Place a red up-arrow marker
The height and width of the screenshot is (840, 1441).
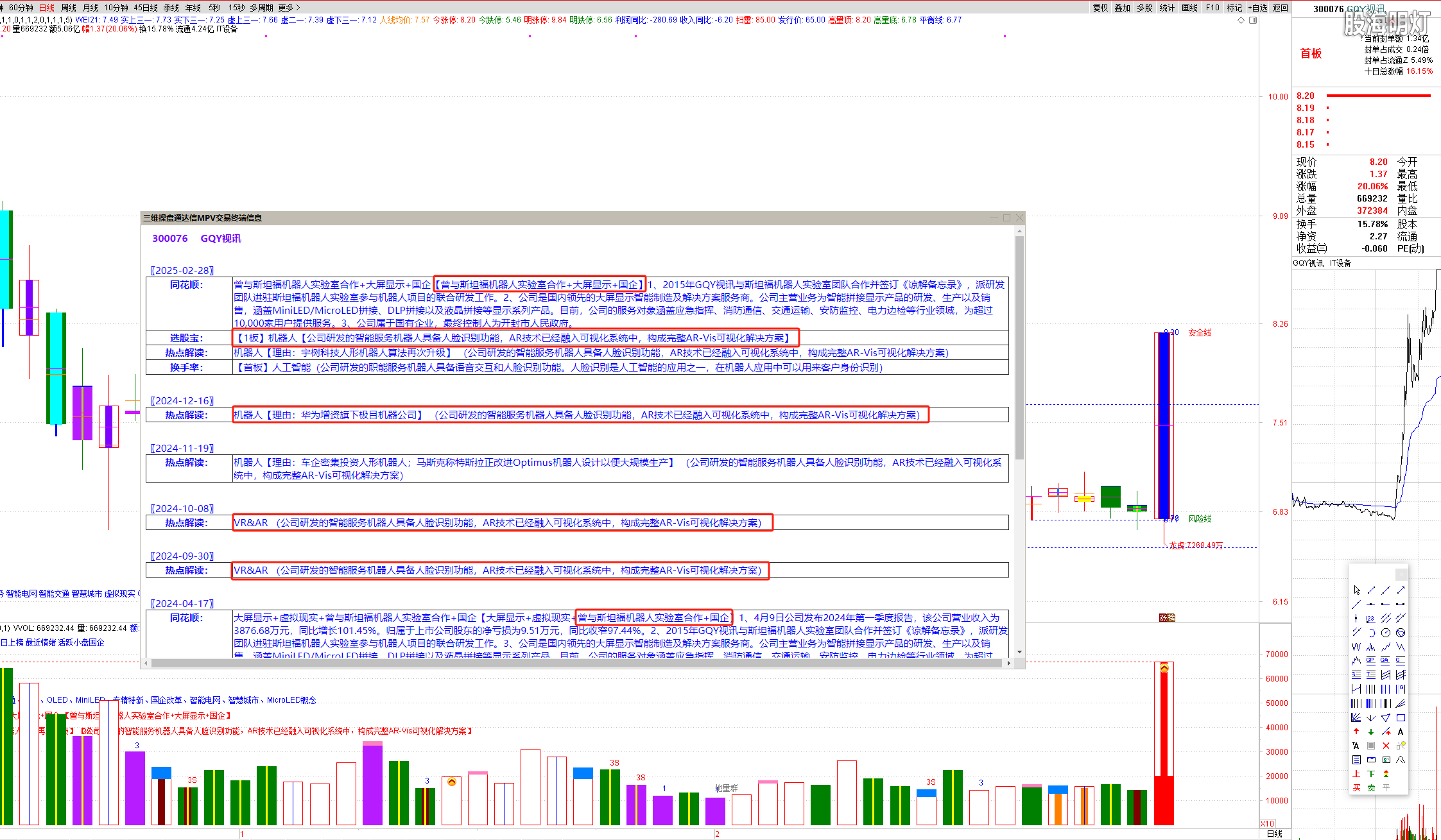pos(1356,731)
